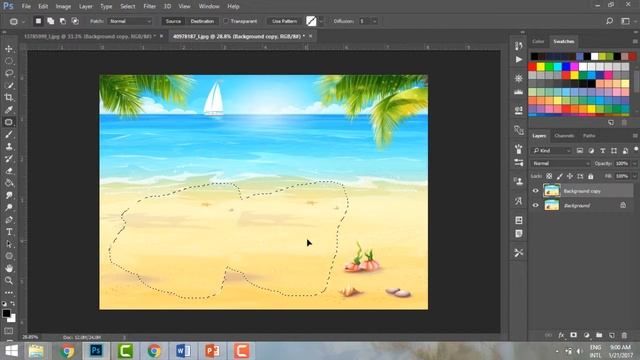
Task: Add a layer mask
Action: (573, 335)
